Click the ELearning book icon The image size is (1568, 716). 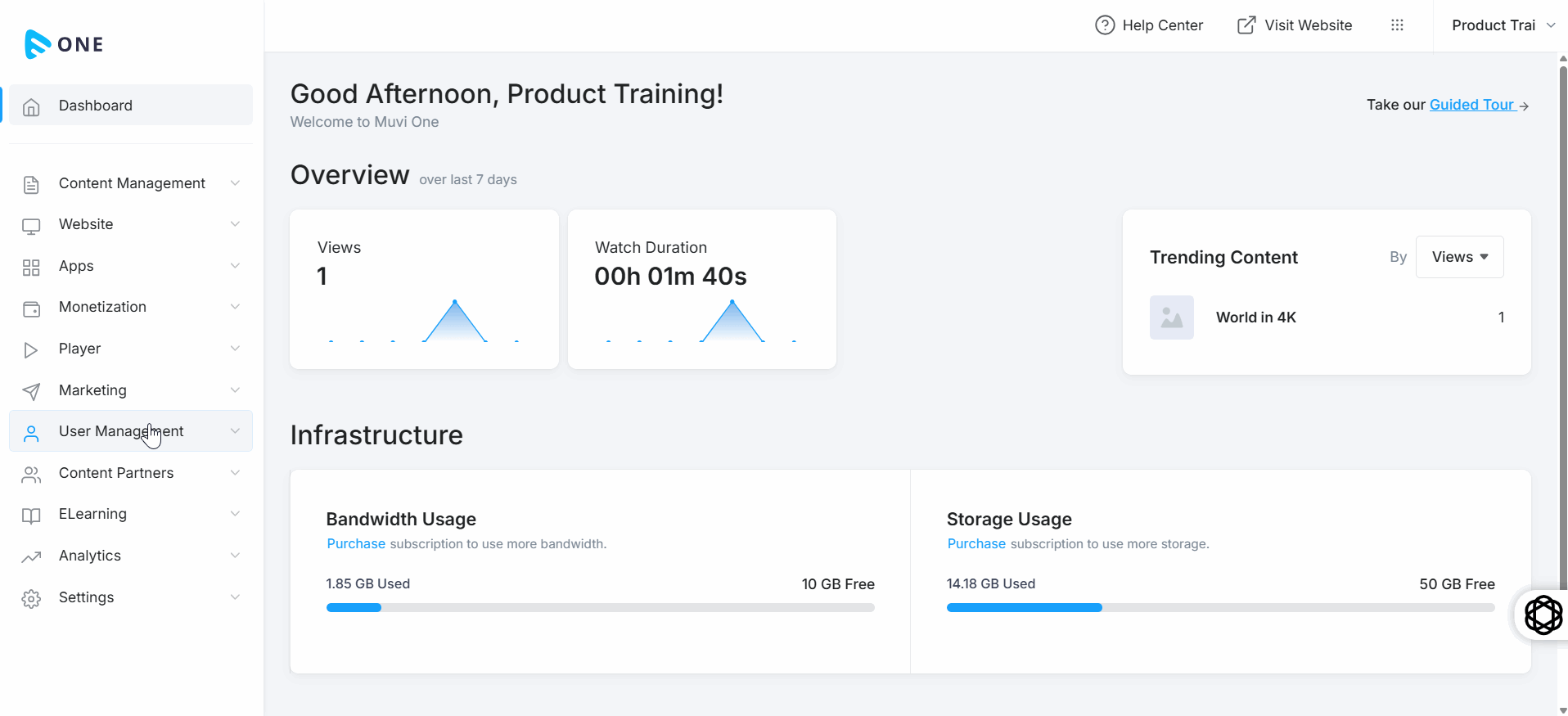tap(31, 516)
